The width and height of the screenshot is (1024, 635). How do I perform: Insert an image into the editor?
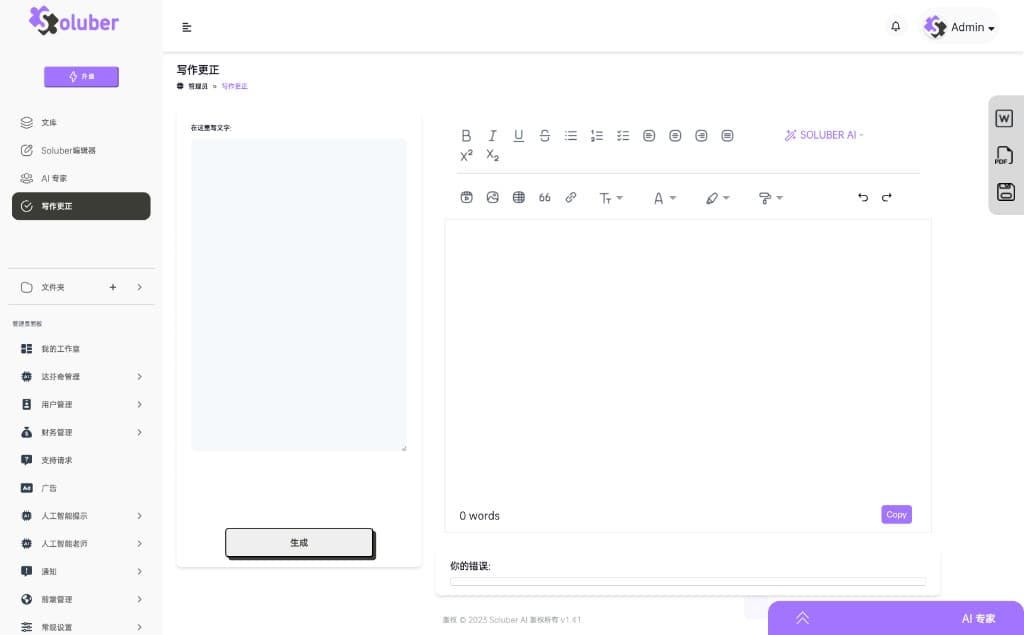point(492,197)
